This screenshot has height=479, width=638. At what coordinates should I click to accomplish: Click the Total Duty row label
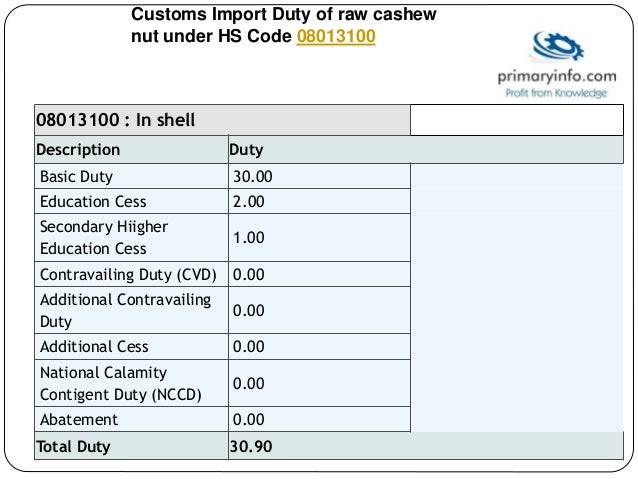73,446
